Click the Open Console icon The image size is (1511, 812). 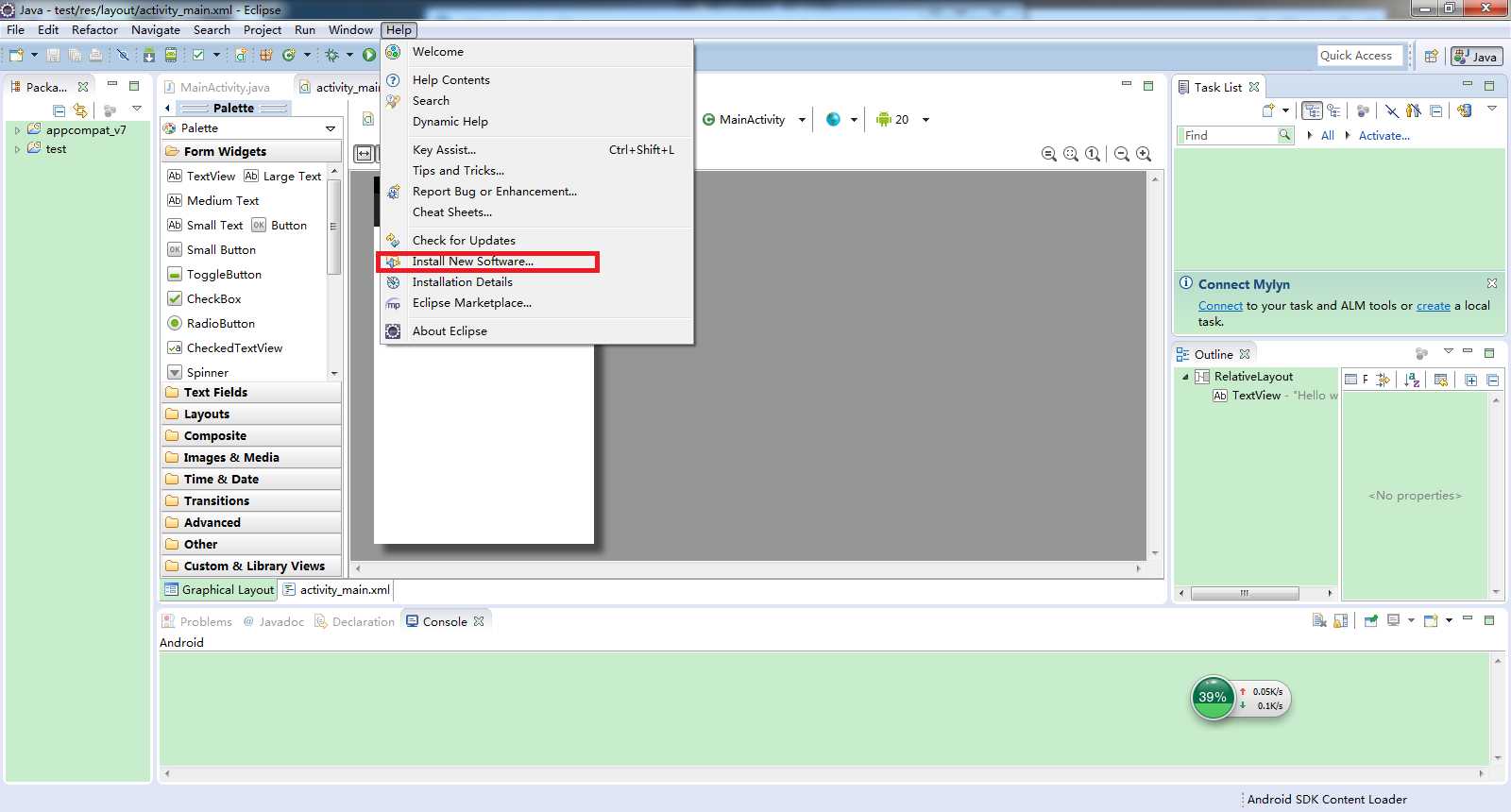coord(1432,620)
